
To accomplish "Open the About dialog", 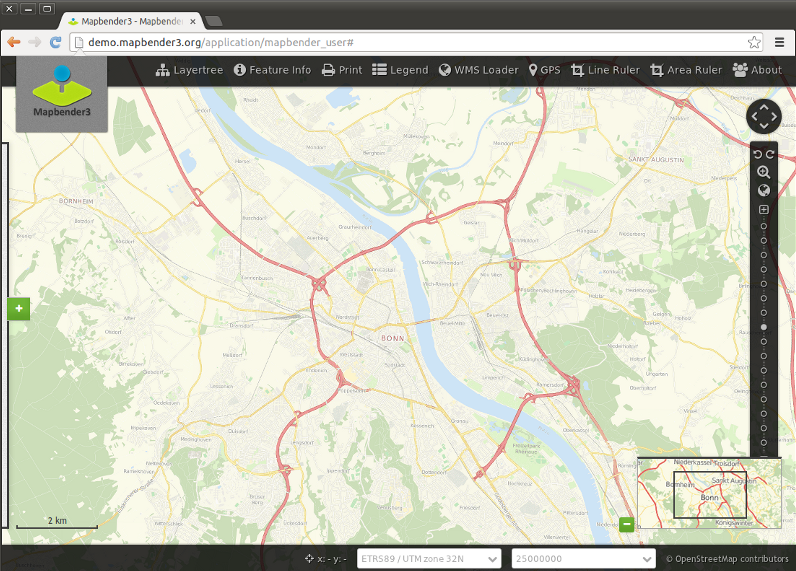I will 757,70.
